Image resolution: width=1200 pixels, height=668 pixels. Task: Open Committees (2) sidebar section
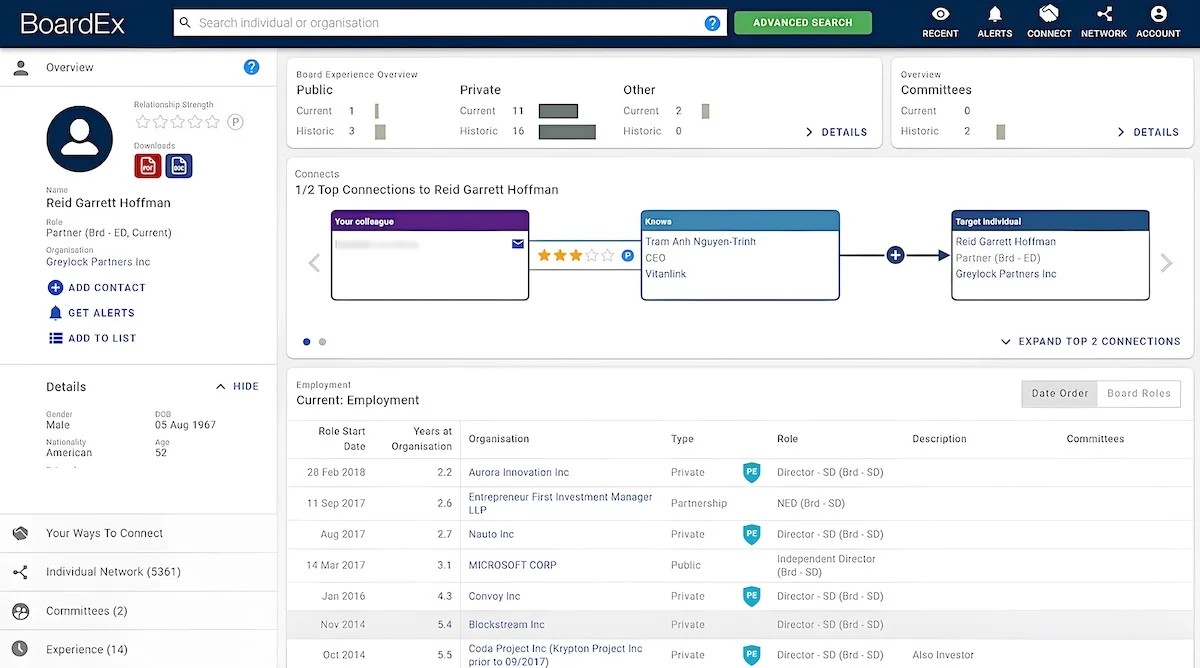point(138,611)
